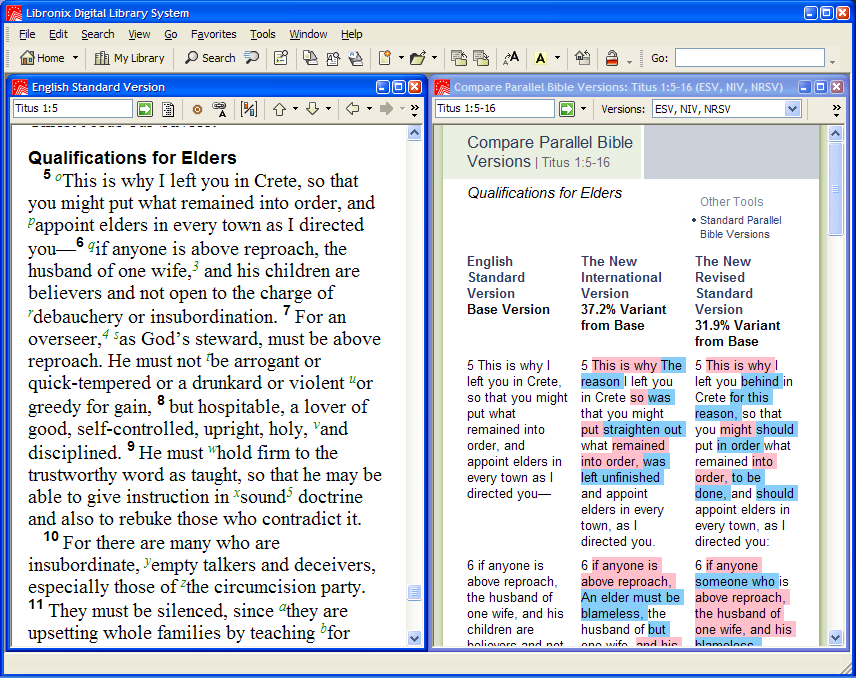The image size is (856, 678).
Task: Click the contents page icon in ESV toolbar
Action: [168, 109]
